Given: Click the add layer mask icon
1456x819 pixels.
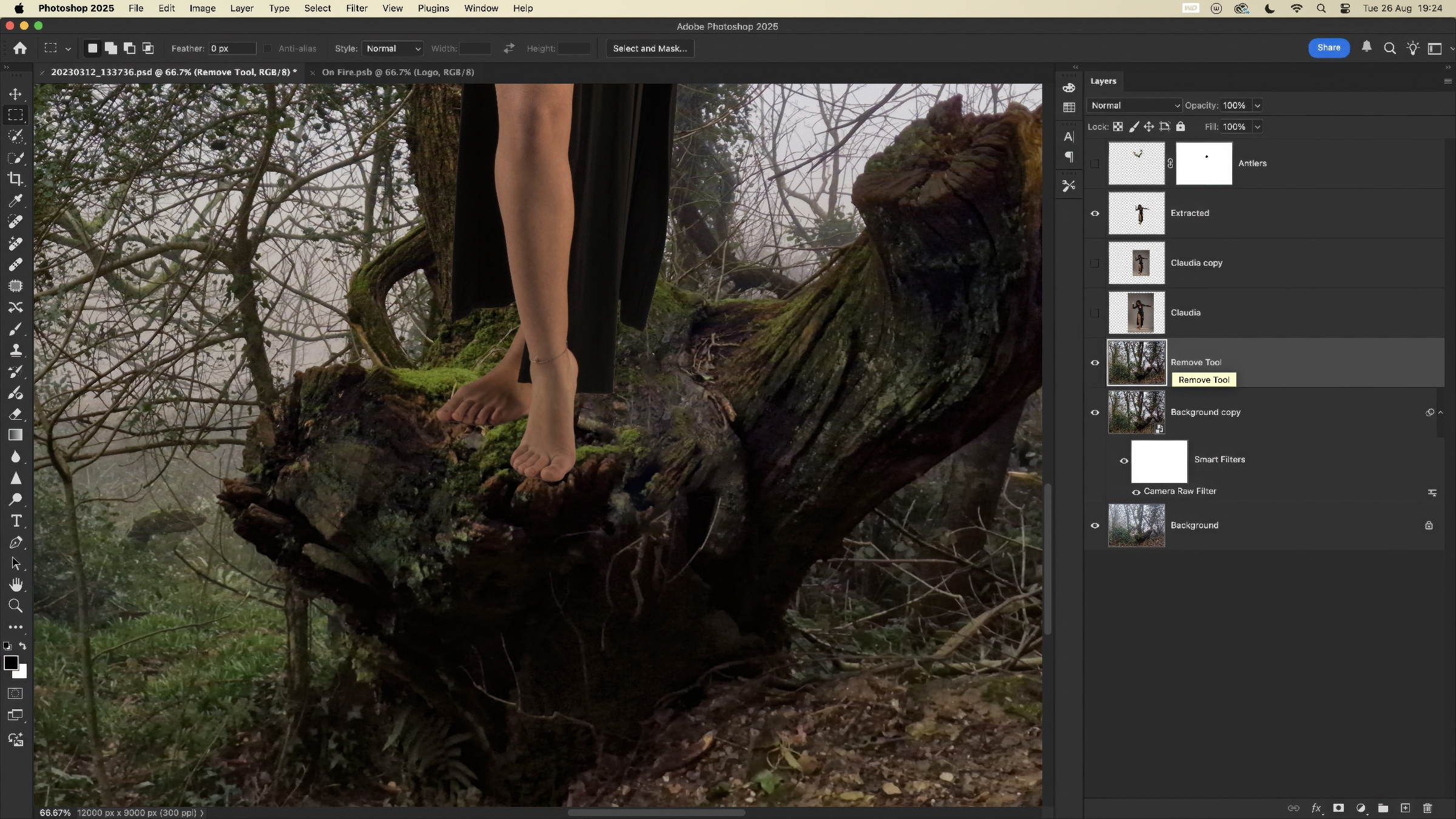Looking at the screenshot, I should pyautogui.click(x=1338, y=808).
